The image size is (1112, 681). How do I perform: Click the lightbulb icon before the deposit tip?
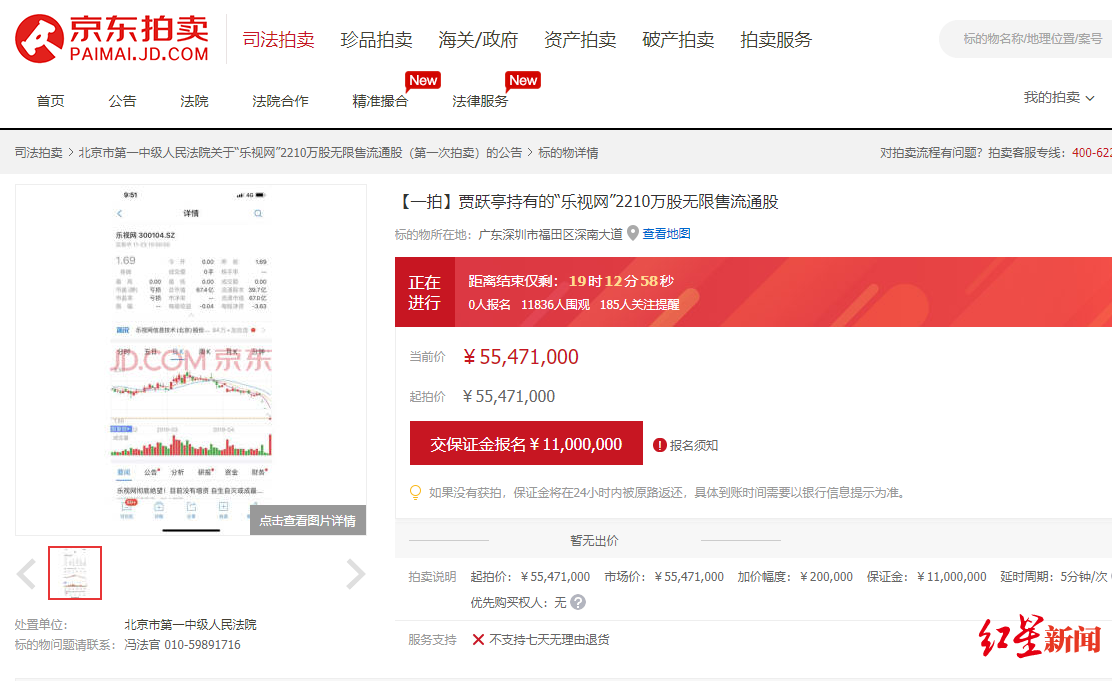point(414,492)
